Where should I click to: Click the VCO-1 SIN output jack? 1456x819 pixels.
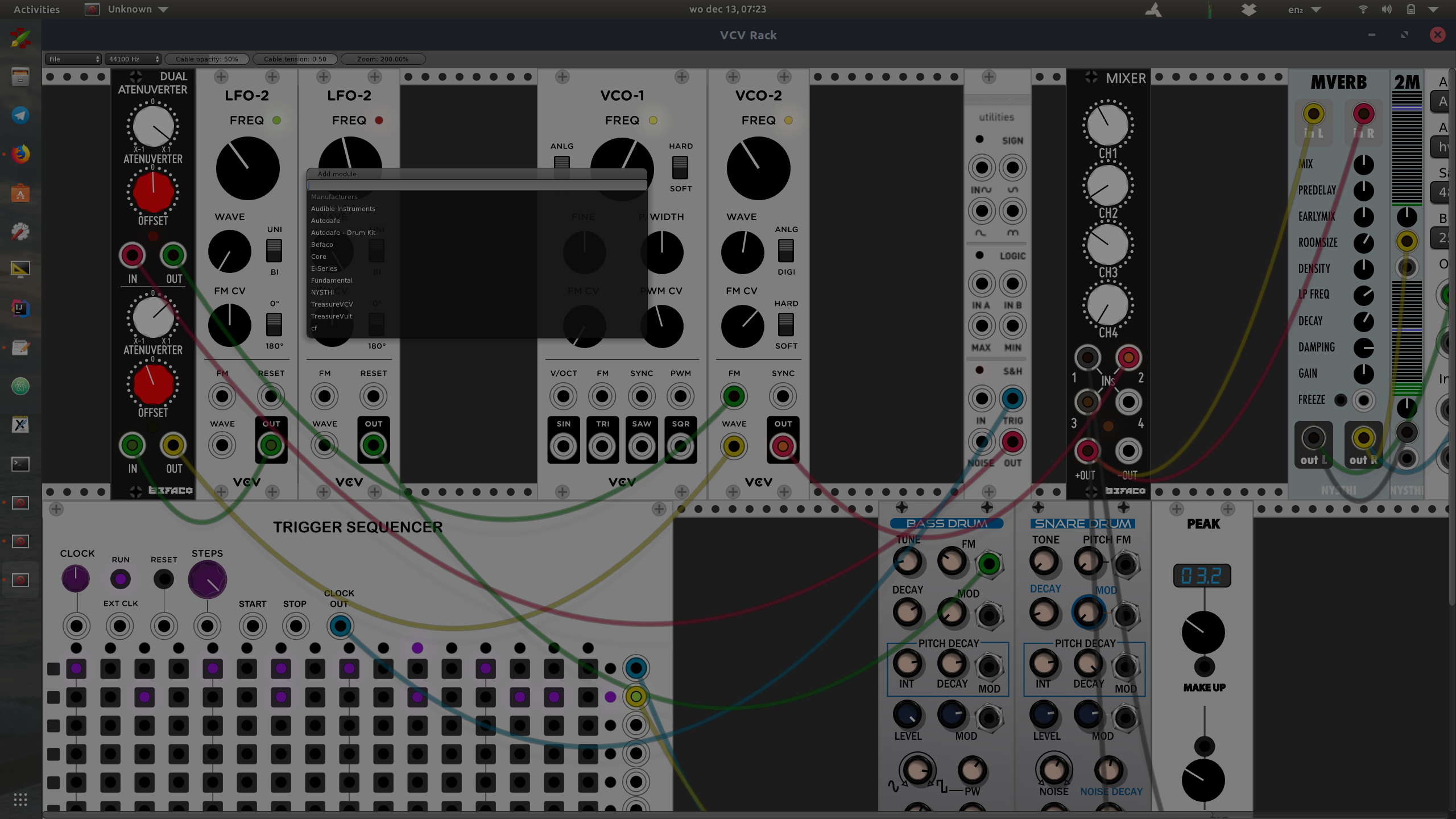[564, 446]
